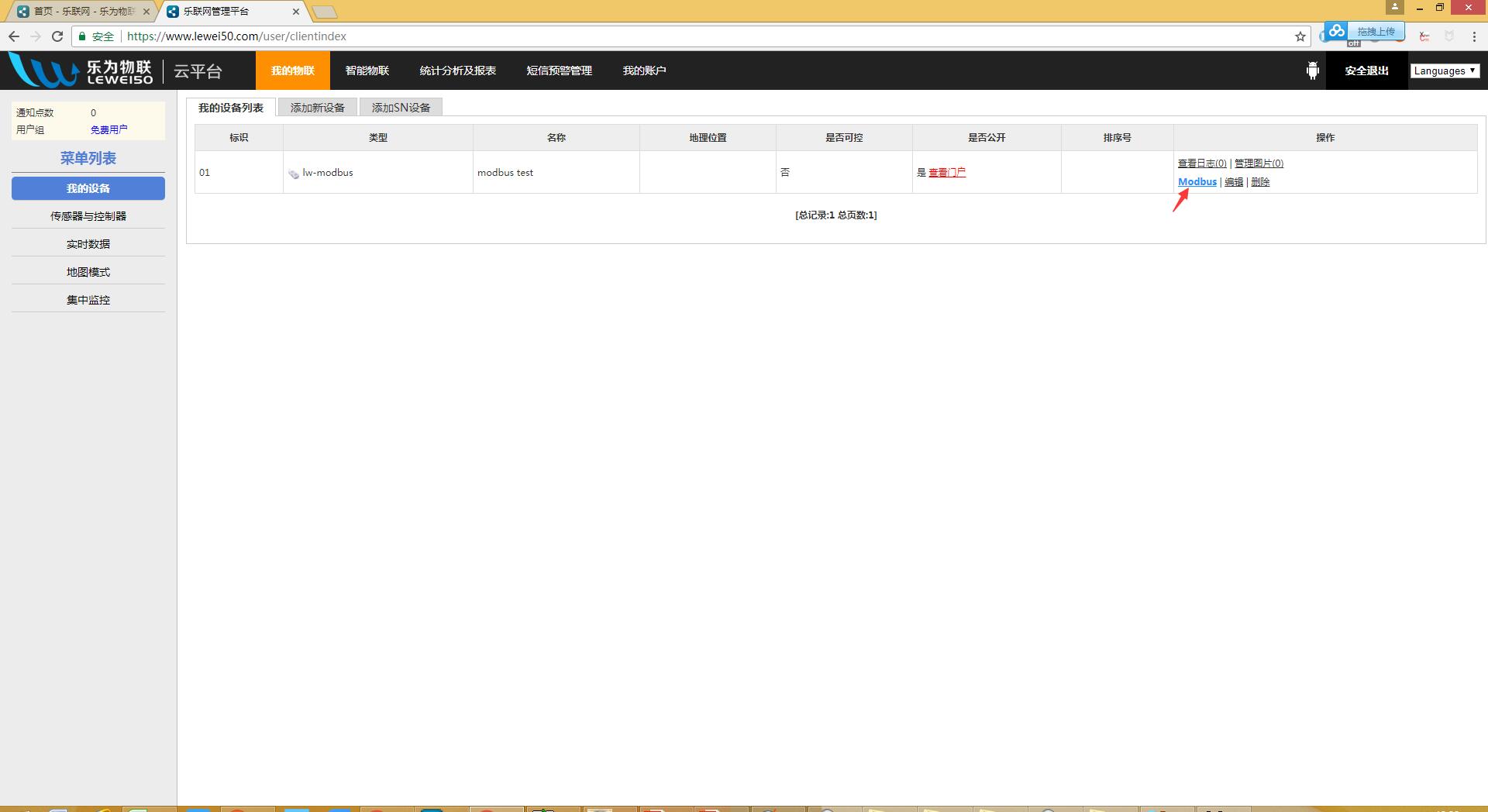This screenshot has width=1488, height=812.
Task: Select 传感器与控制器 in the sidebar menu
Action: click(88, 216)
